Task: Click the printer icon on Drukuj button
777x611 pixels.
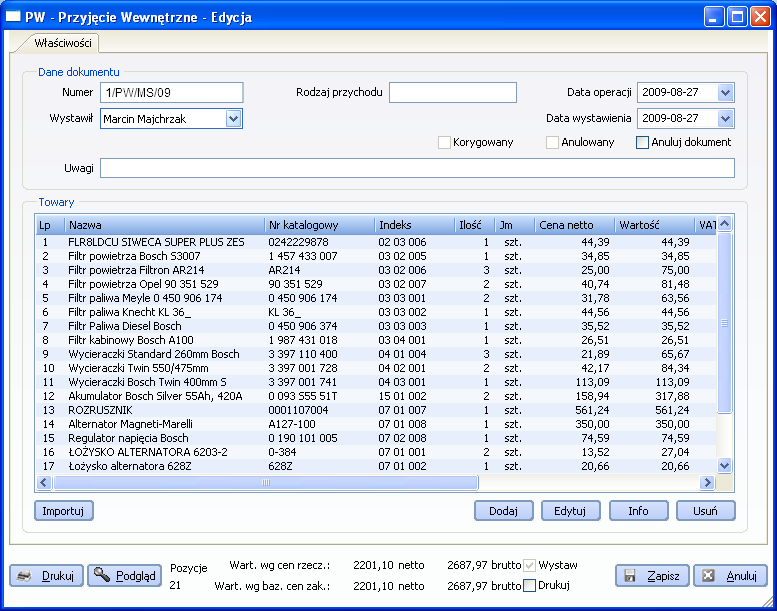Action: click(24, 576)
